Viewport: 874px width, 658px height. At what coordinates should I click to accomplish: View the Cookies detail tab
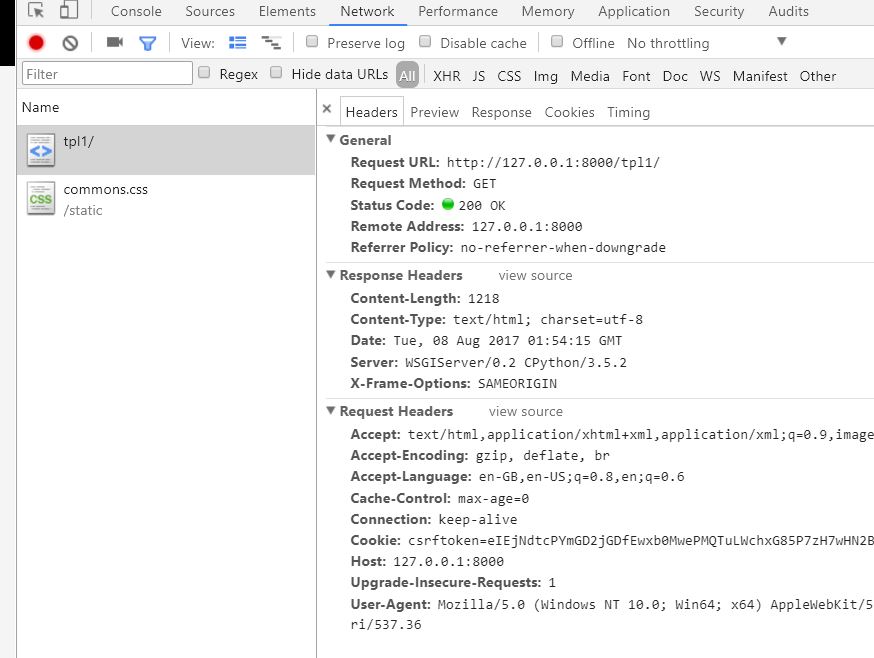[569, 112]
